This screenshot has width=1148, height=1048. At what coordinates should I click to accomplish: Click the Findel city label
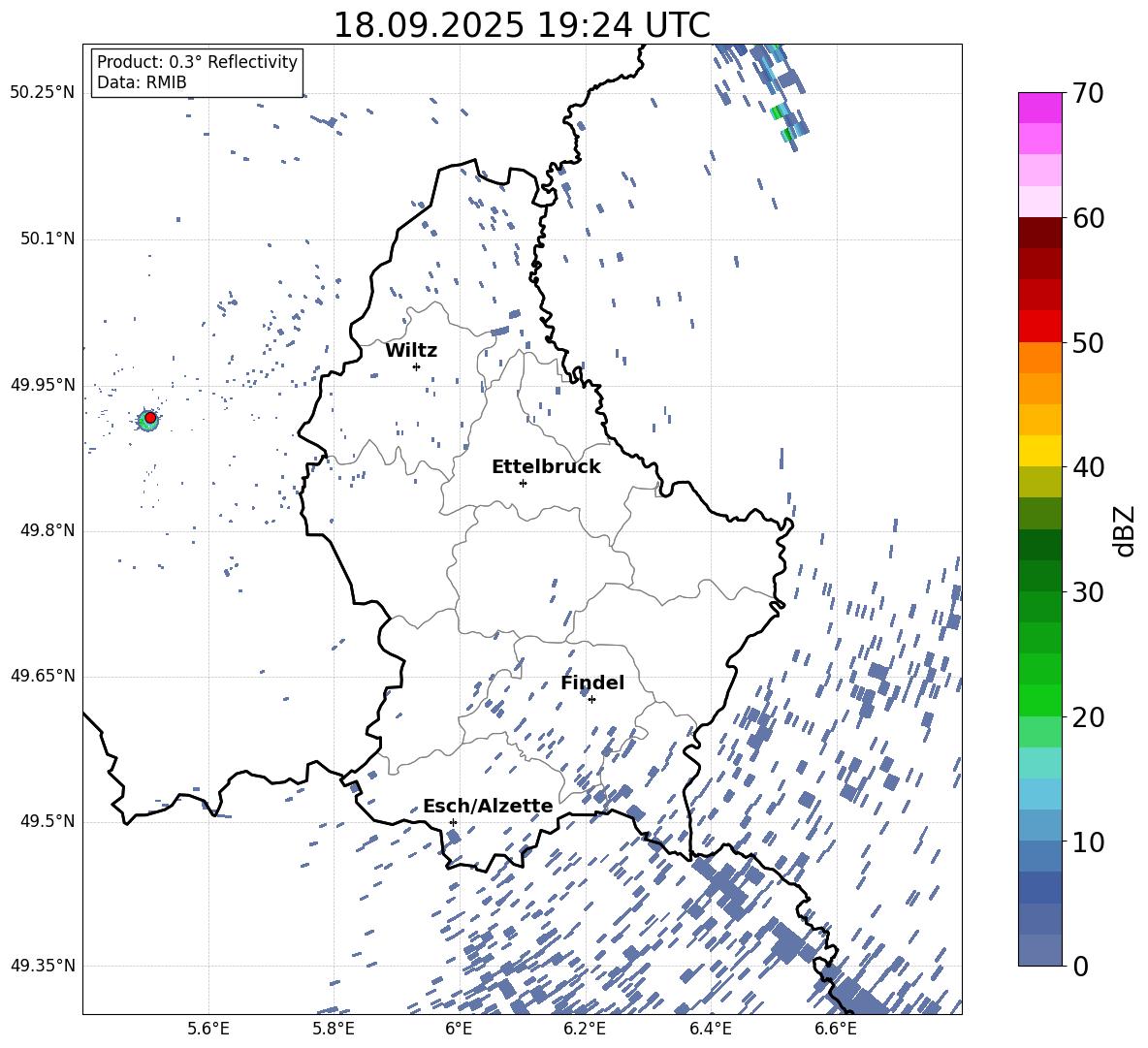click(x=592, y=683)
